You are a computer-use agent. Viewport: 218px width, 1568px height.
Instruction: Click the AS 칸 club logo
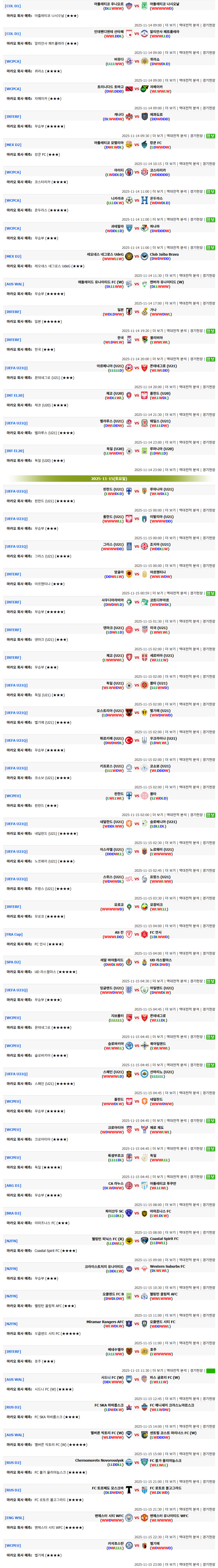tap(129, 934)
